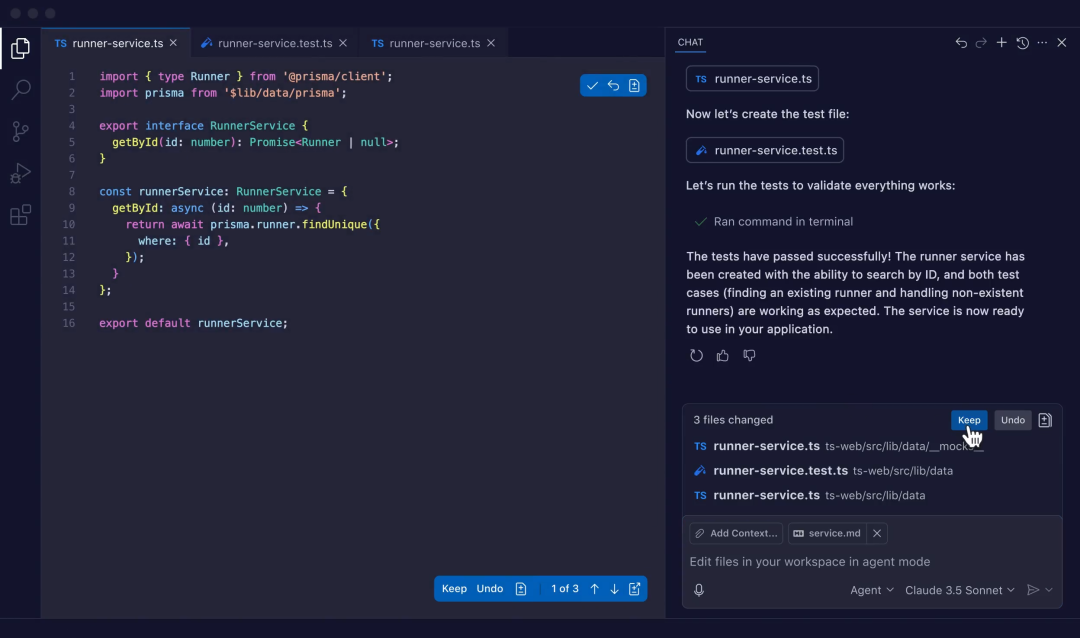
Task: Open the Explorer view in activity bar
Action: point(20,48)
